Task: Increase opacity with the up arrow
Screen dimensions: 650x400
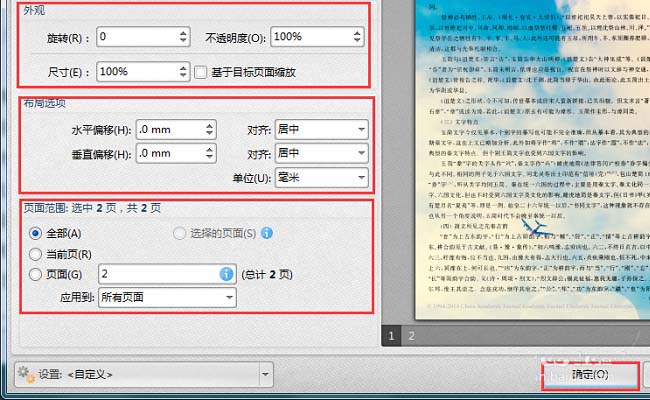Action: tap(357, 32)
